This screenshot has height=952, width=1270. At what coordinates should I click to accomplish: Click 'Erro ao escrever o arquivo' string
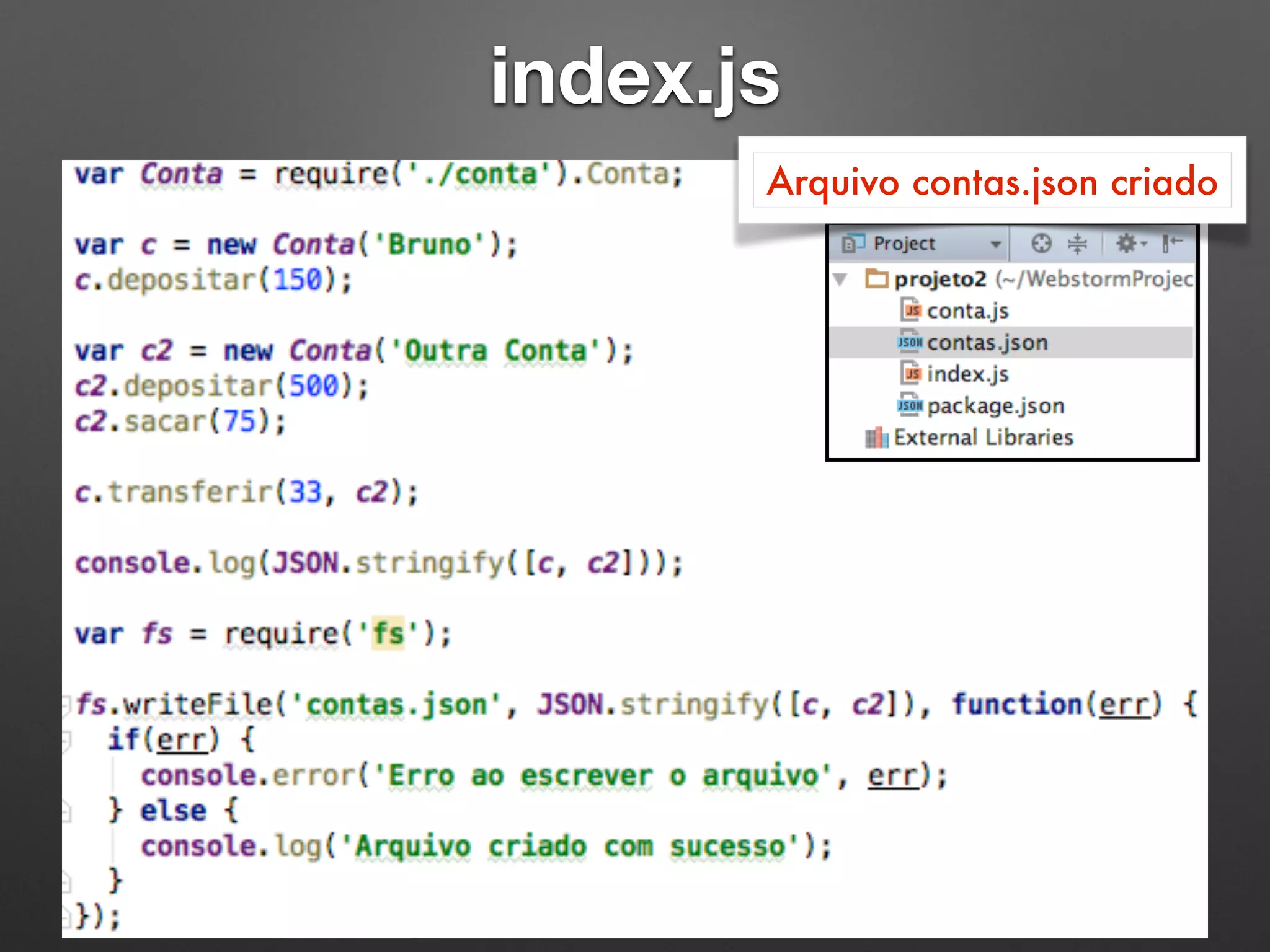coord(603,775)
